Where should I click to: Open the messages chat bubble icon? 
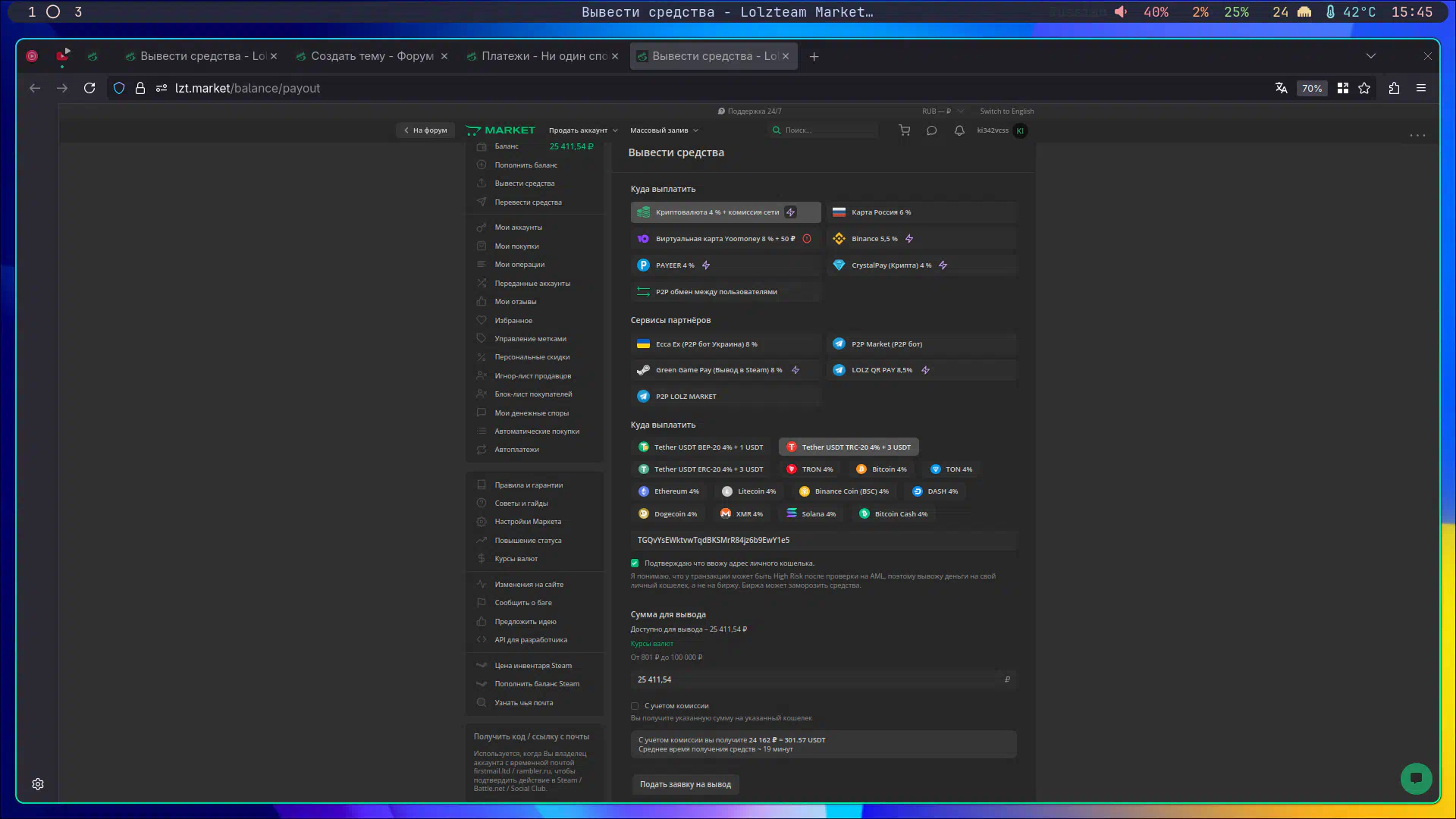coord(932,130)
